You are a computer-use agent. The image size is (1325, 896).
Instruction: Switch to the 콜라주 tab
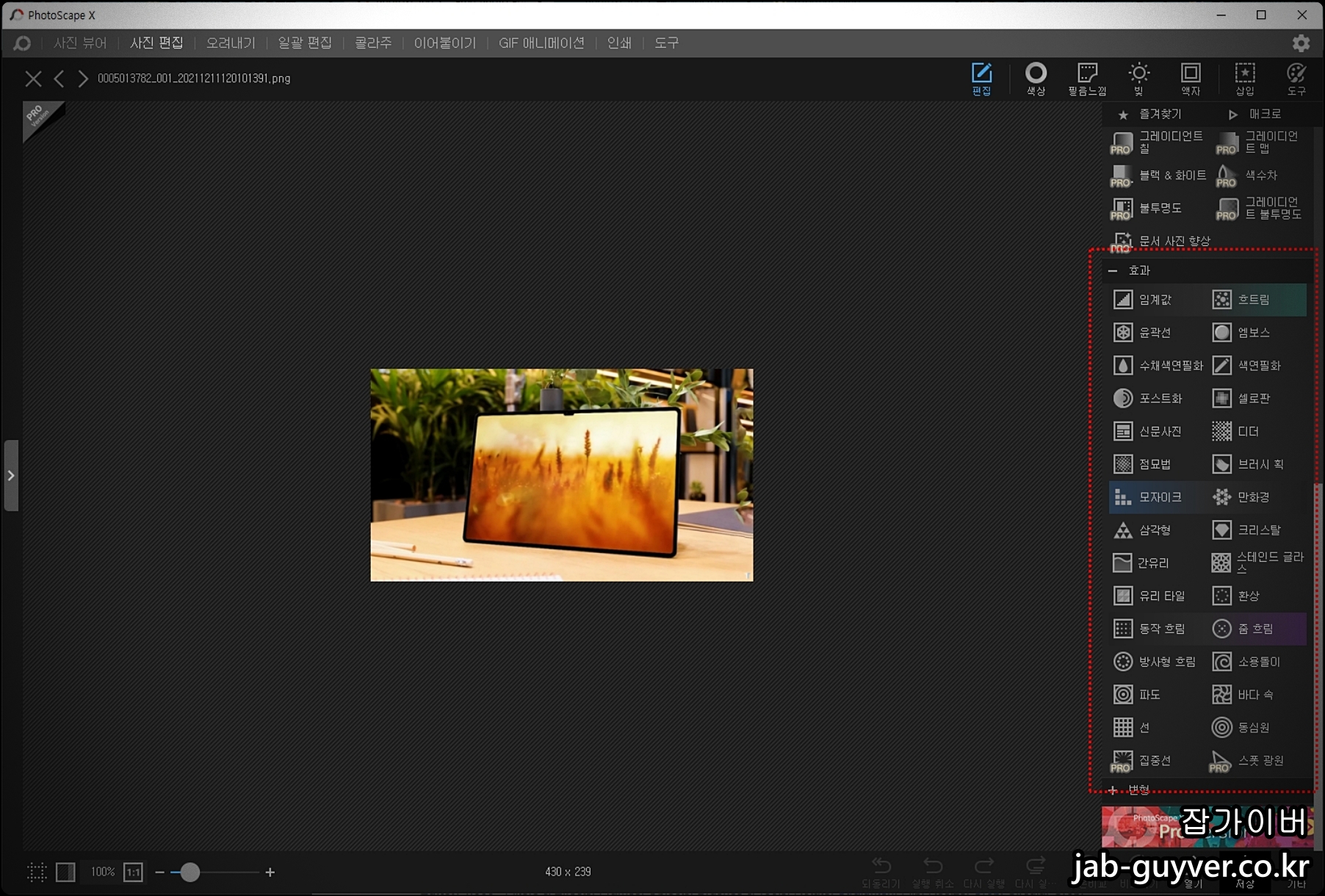[x=373, y=43]
